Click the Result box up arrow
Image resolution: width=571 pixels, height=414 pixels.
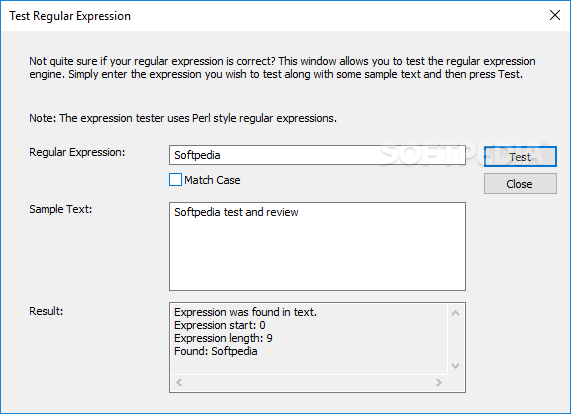click(x=455, y=313)
